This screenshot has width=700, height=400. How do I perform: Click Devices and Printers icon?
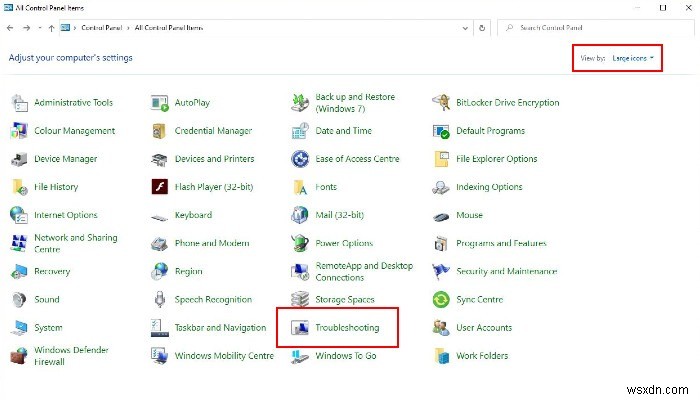click(159, 159)
